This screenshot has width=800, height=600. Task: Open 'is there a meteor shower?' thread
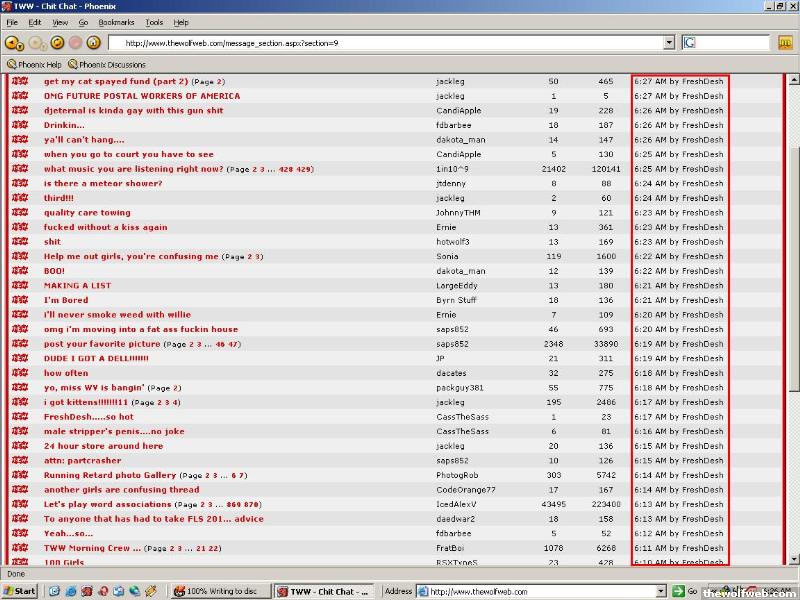[103, 183]
